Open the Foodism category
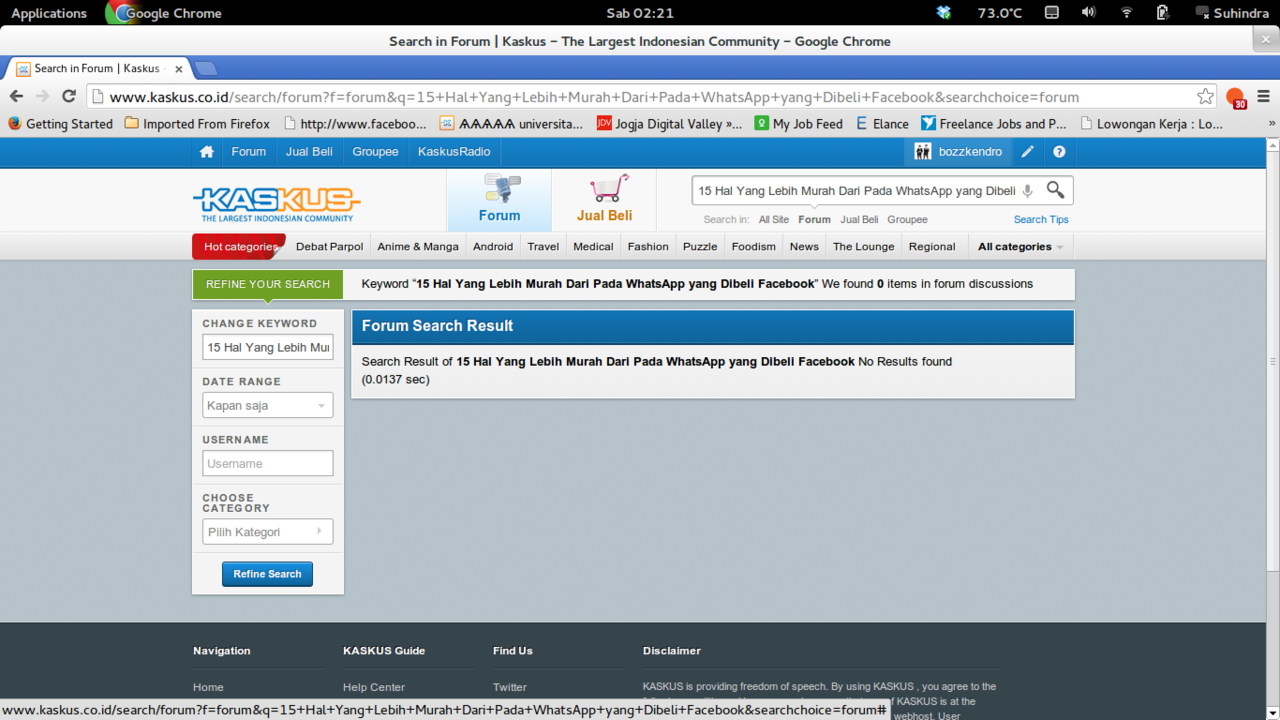This screenshot has width=1280, height=720. click(753, 247)
